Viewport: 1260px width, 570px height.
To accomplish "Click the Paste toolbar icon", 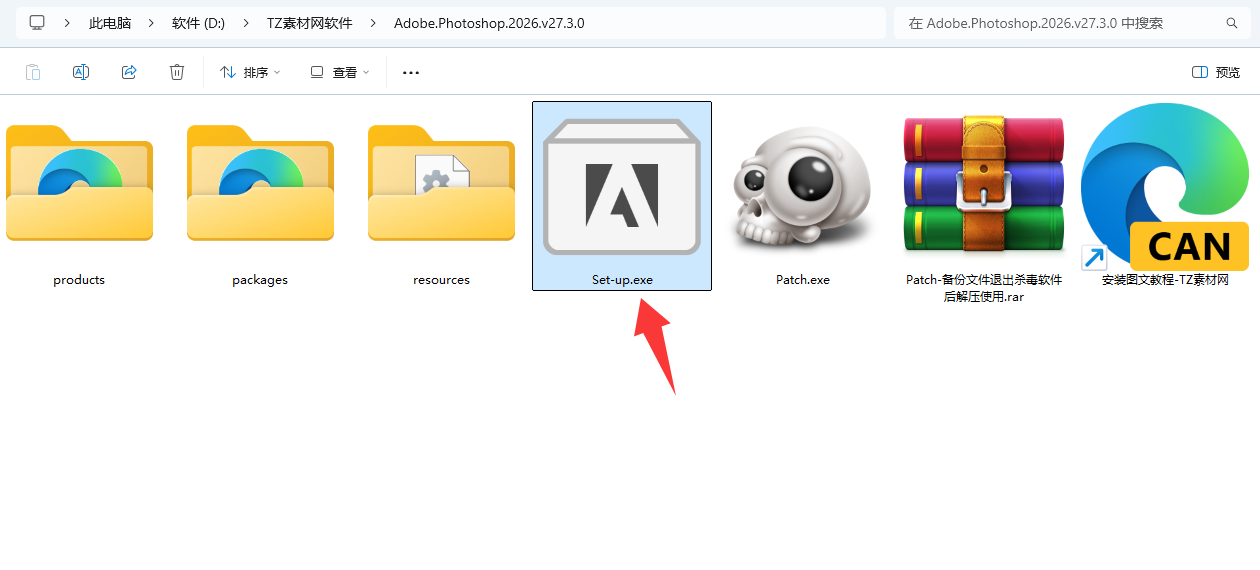I will click(33, 72).
